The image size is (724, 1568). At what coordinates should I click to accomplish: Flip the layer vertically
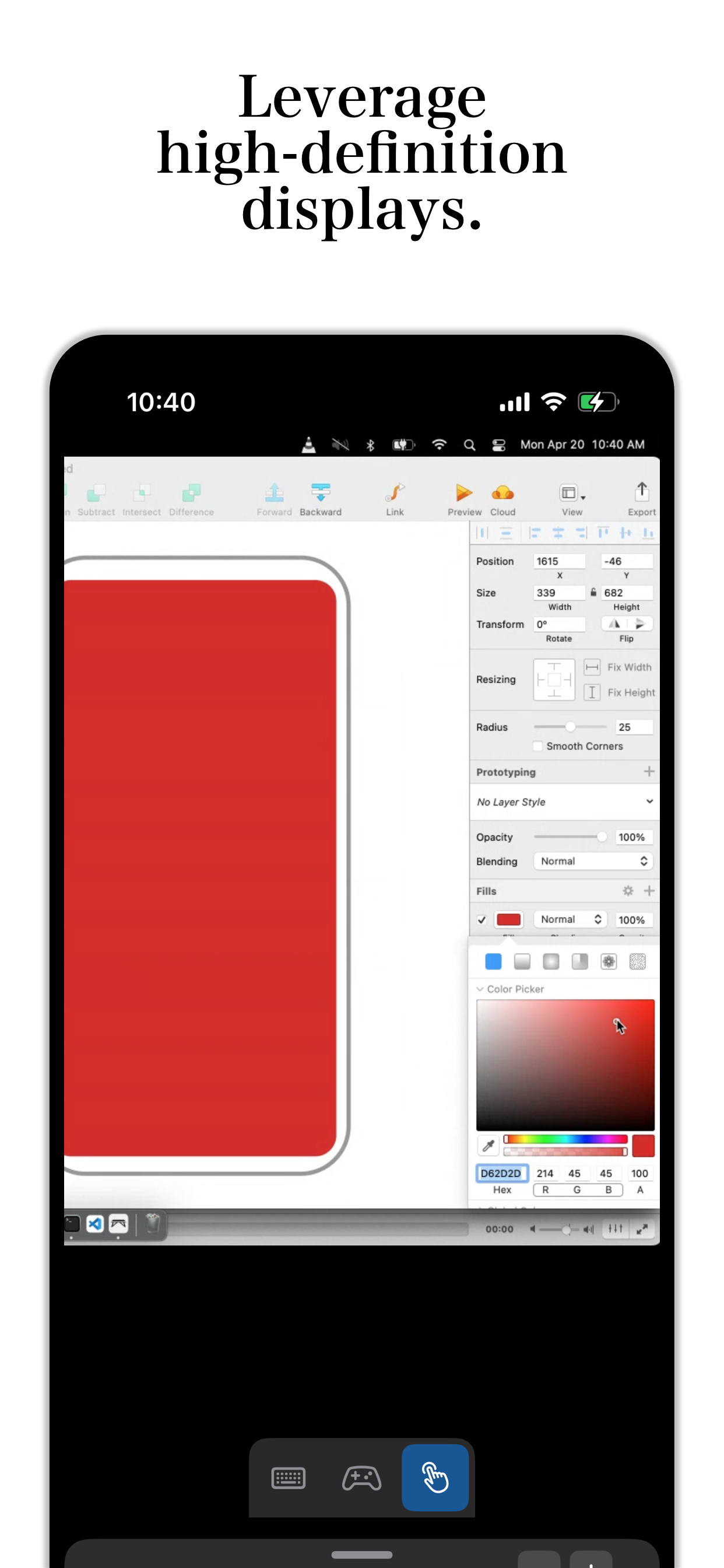(x=640, y=624)
